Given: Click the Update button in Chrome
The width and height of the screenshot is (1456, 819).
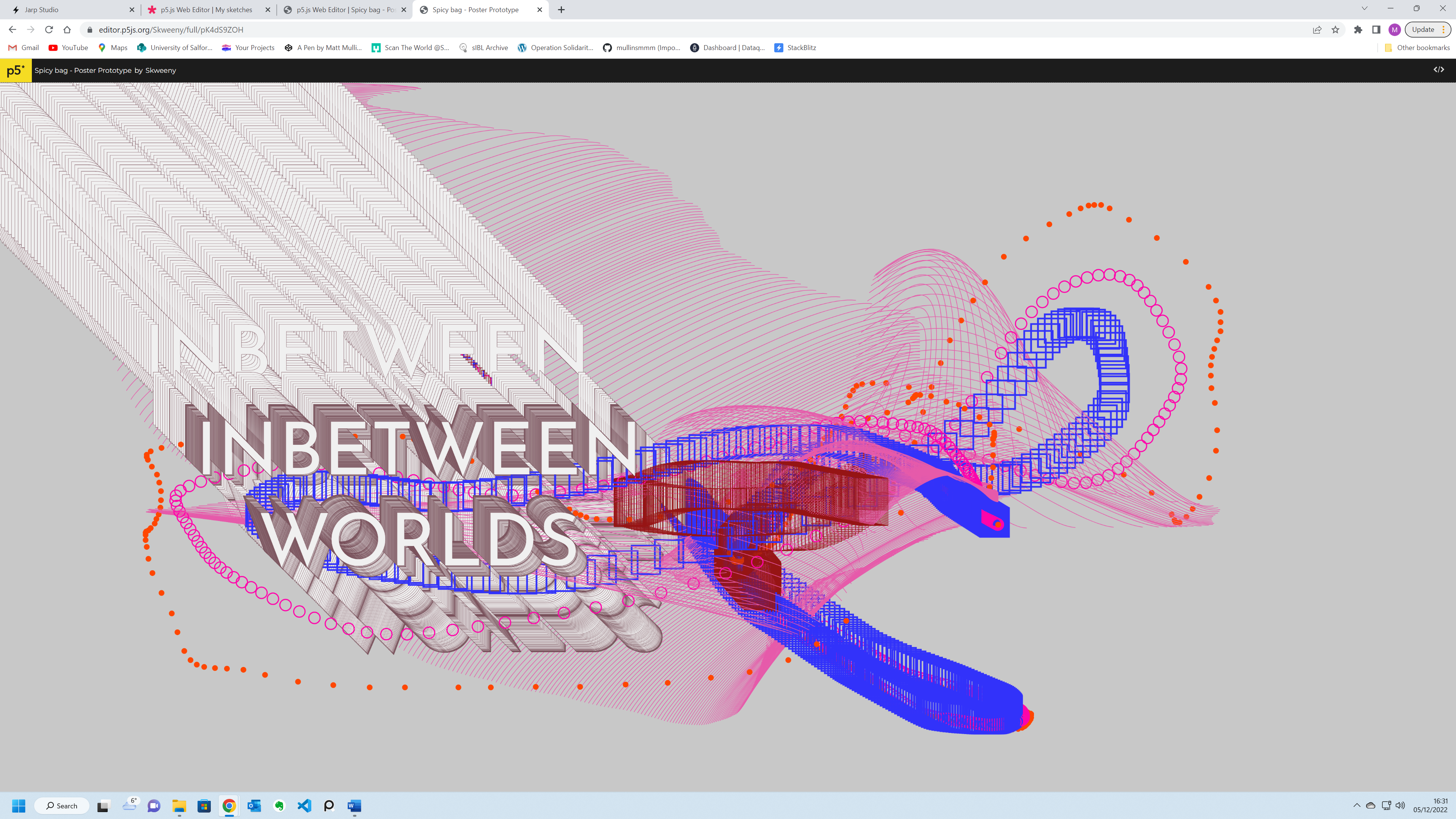Looking at the screenshot, I should [1423, 30].
